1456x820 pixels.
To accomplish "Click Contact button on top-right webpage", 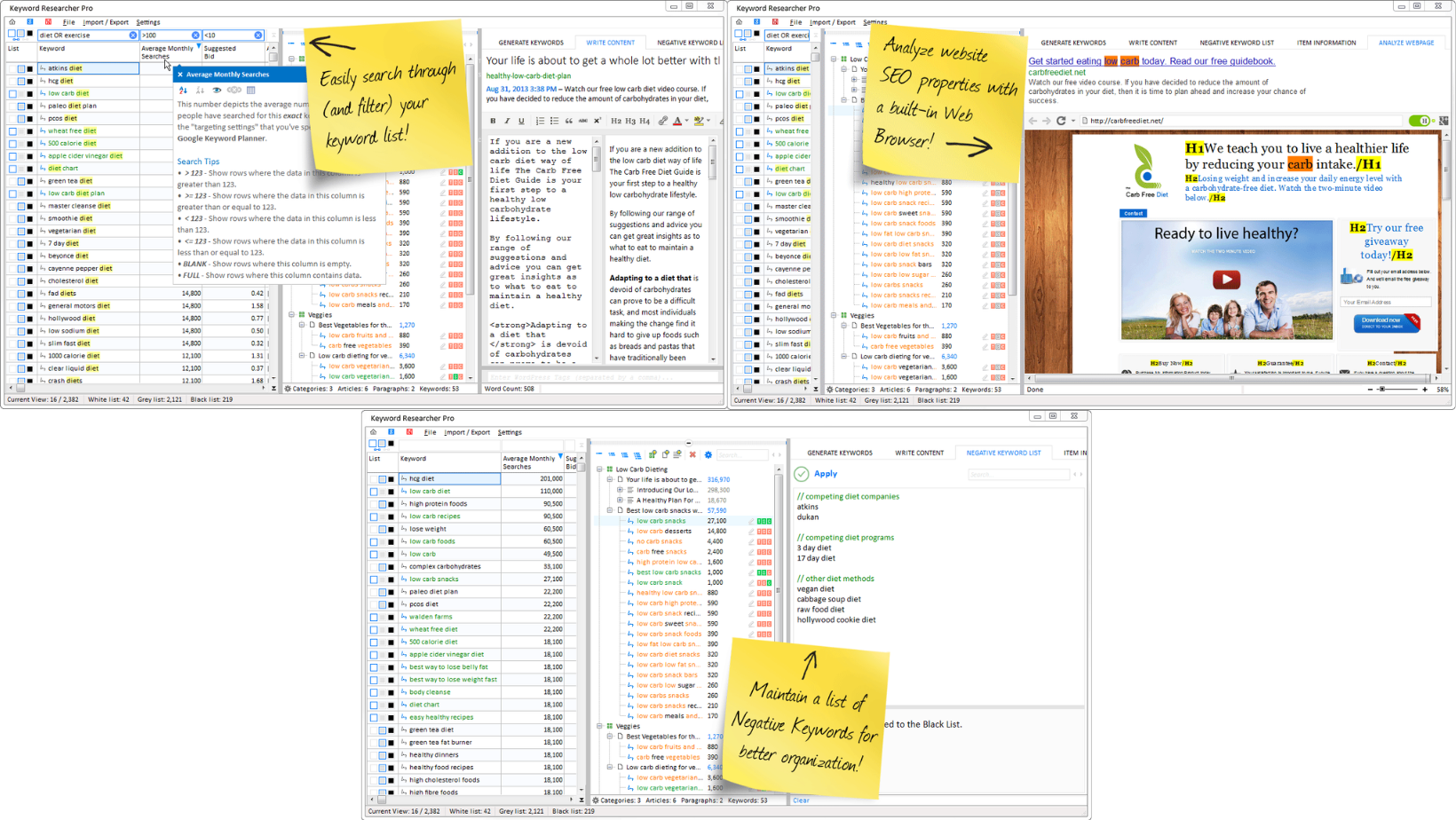I will tap(1134, 213).
